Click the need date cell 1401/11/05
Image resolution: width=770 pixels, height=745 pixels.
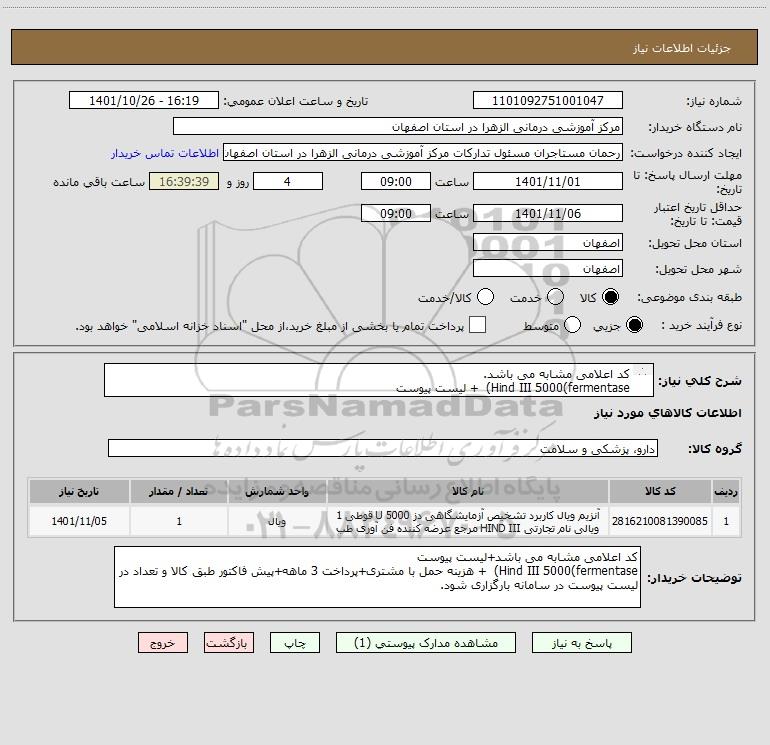point(79,521)
